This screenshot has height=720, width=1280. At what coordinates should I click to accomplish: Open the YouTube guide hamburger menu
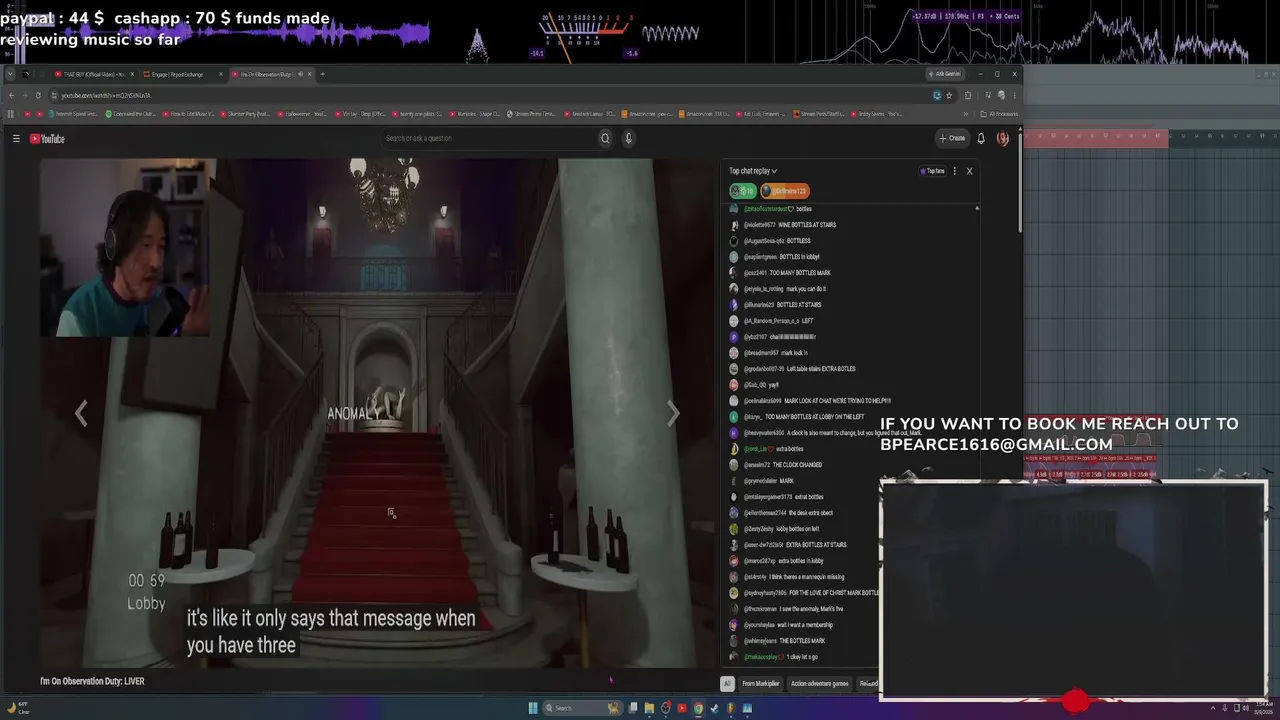point(16,139)
